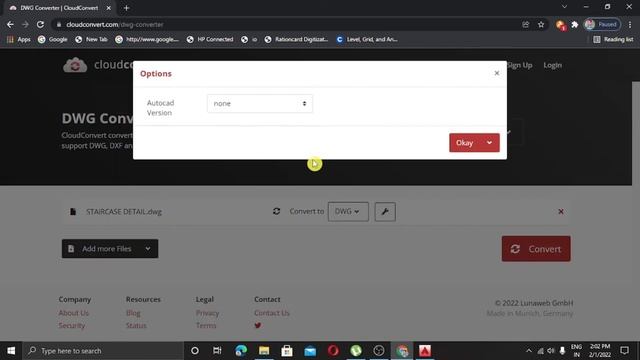640x360 pixels.
Task: Open the Autocad Version dropdown
Action: point(260,104)
